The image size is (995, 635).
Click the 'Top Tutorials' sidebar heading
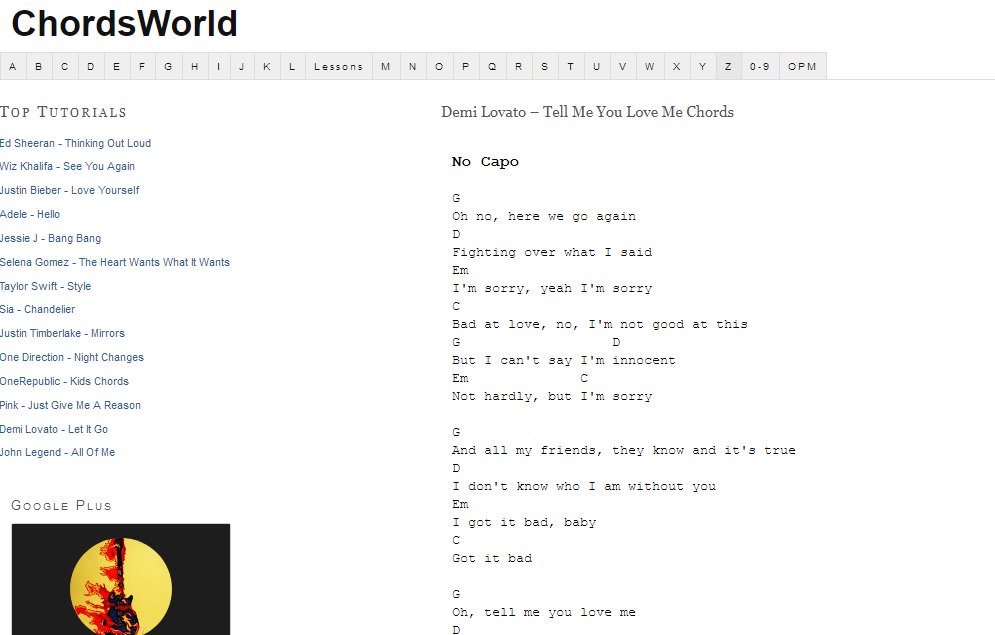tap(63, 112)
